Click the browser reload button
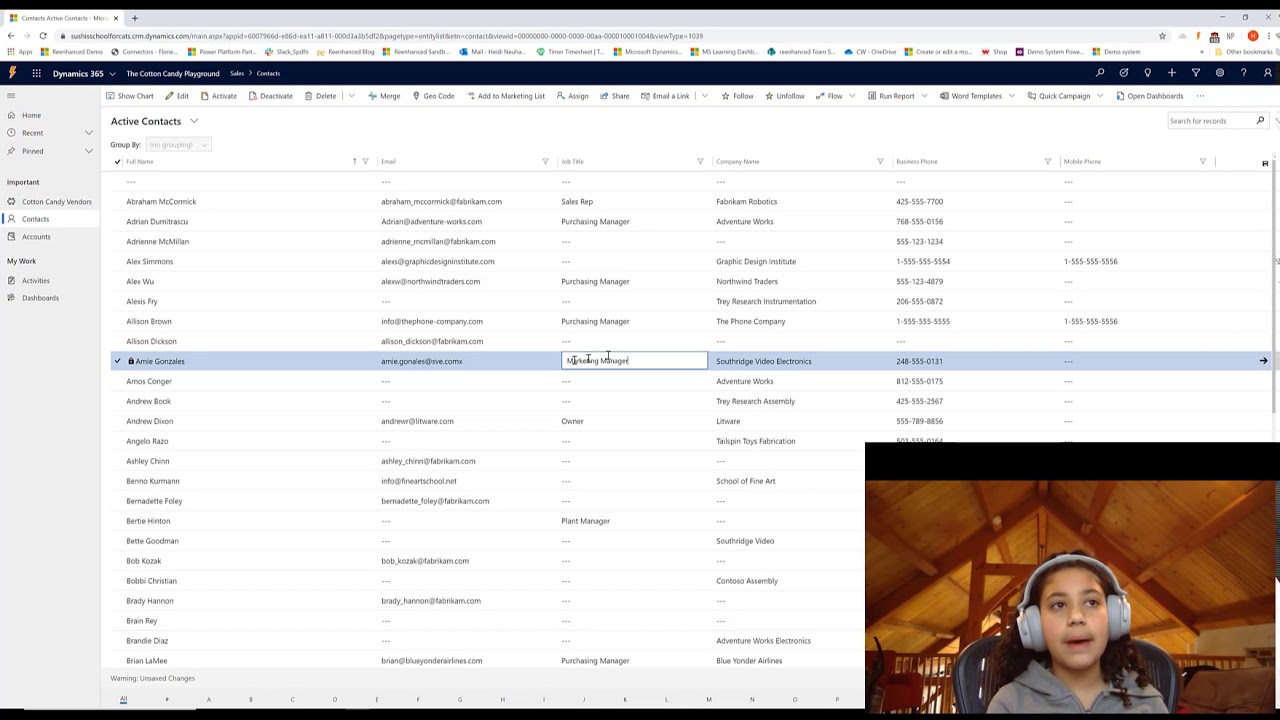The image size is (1280, 720). click(43, 36)
